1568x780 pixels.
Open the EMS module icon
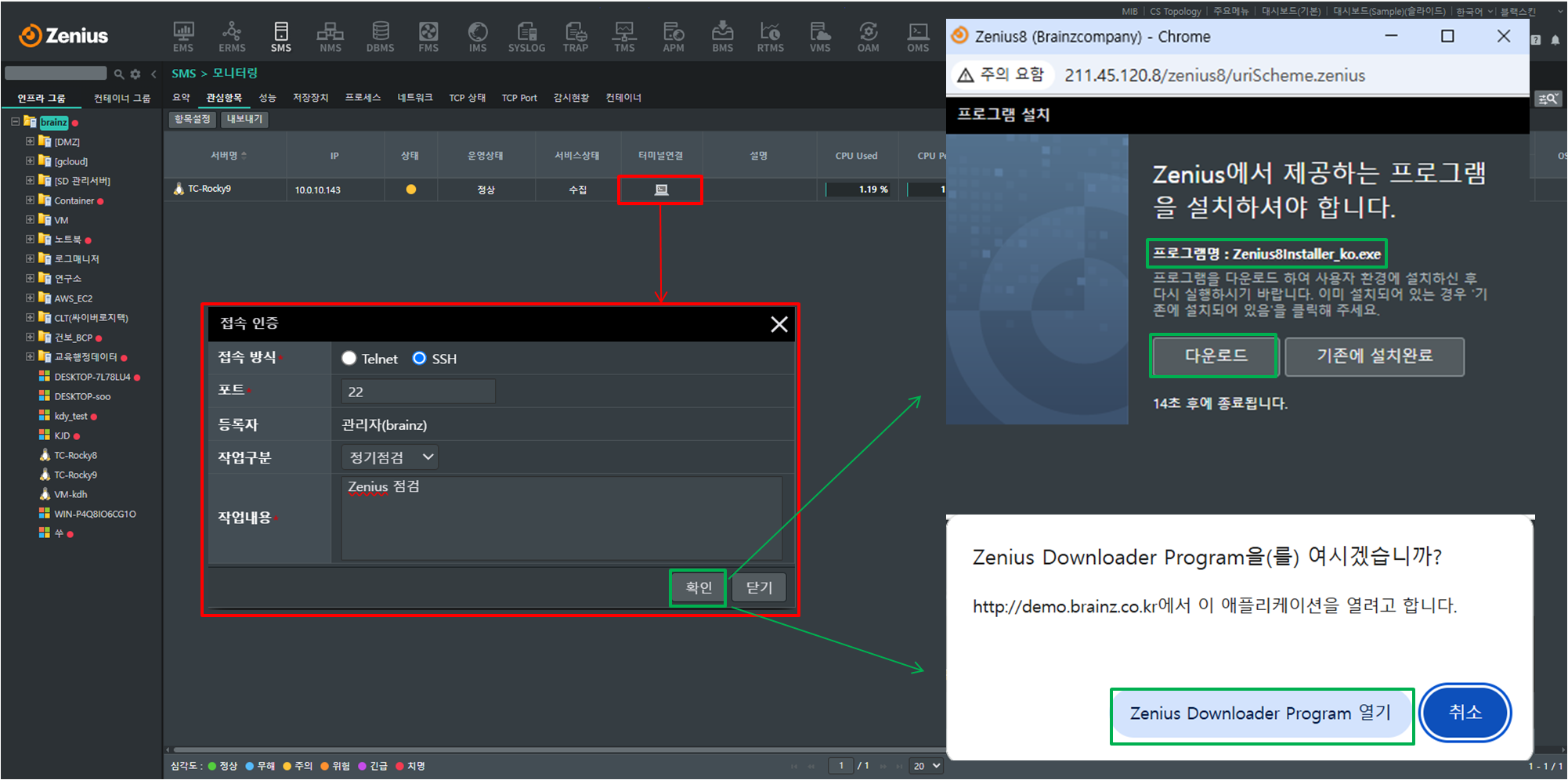pyautogui.click(x=183, y=36)
